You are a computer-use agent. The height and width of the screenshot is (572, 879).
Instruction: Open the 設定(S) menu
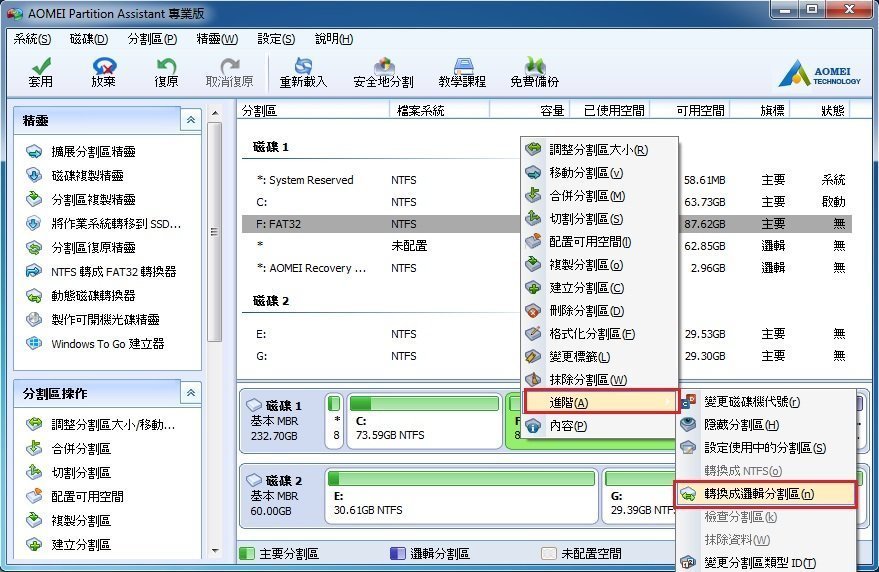[276, 39]
